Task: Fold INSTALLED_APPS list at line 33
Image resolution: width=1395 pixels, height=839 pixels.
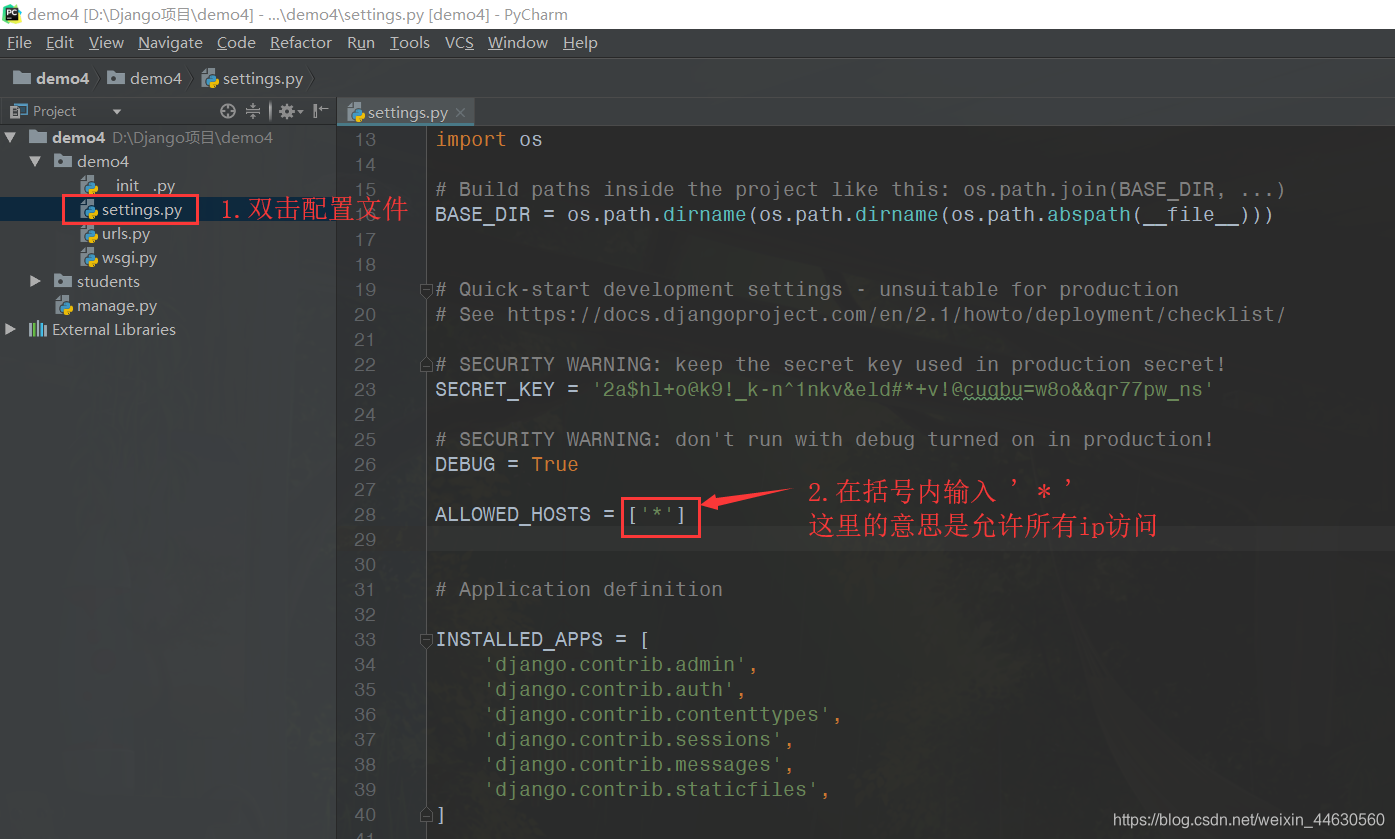Action: [x=427, y=639]
